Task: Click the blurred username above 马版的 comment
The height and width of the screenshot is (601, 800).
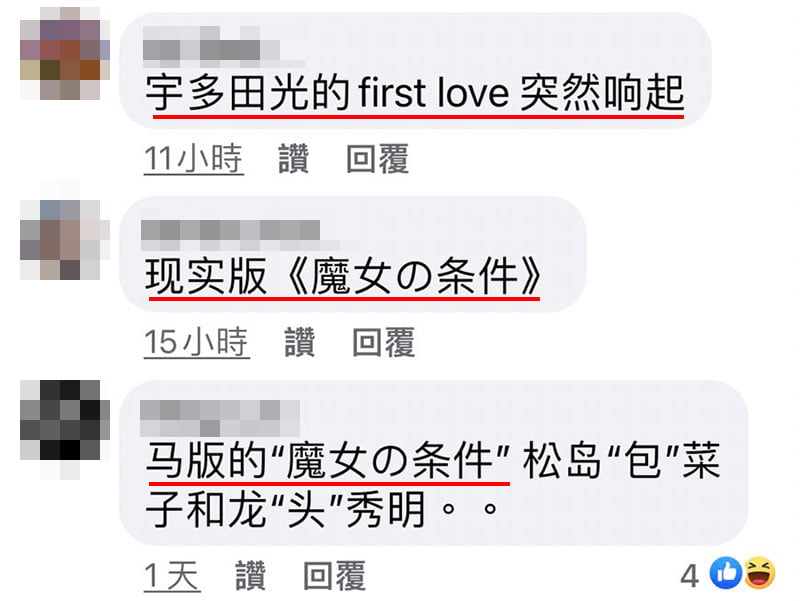Action: 222,413
